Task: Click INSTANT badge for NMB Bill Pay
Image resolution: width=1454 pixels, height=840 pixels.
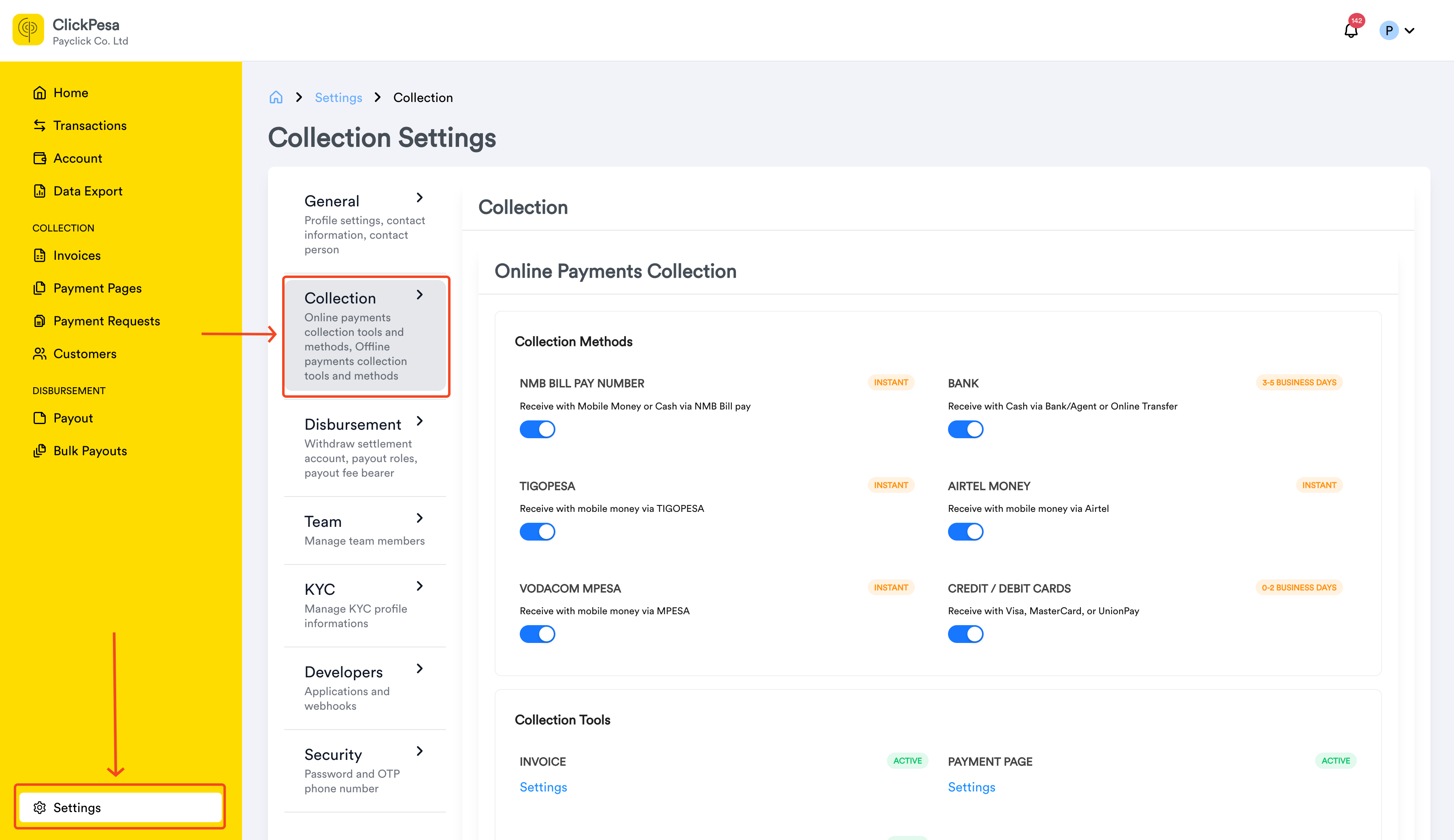Action: coord(890,382)
